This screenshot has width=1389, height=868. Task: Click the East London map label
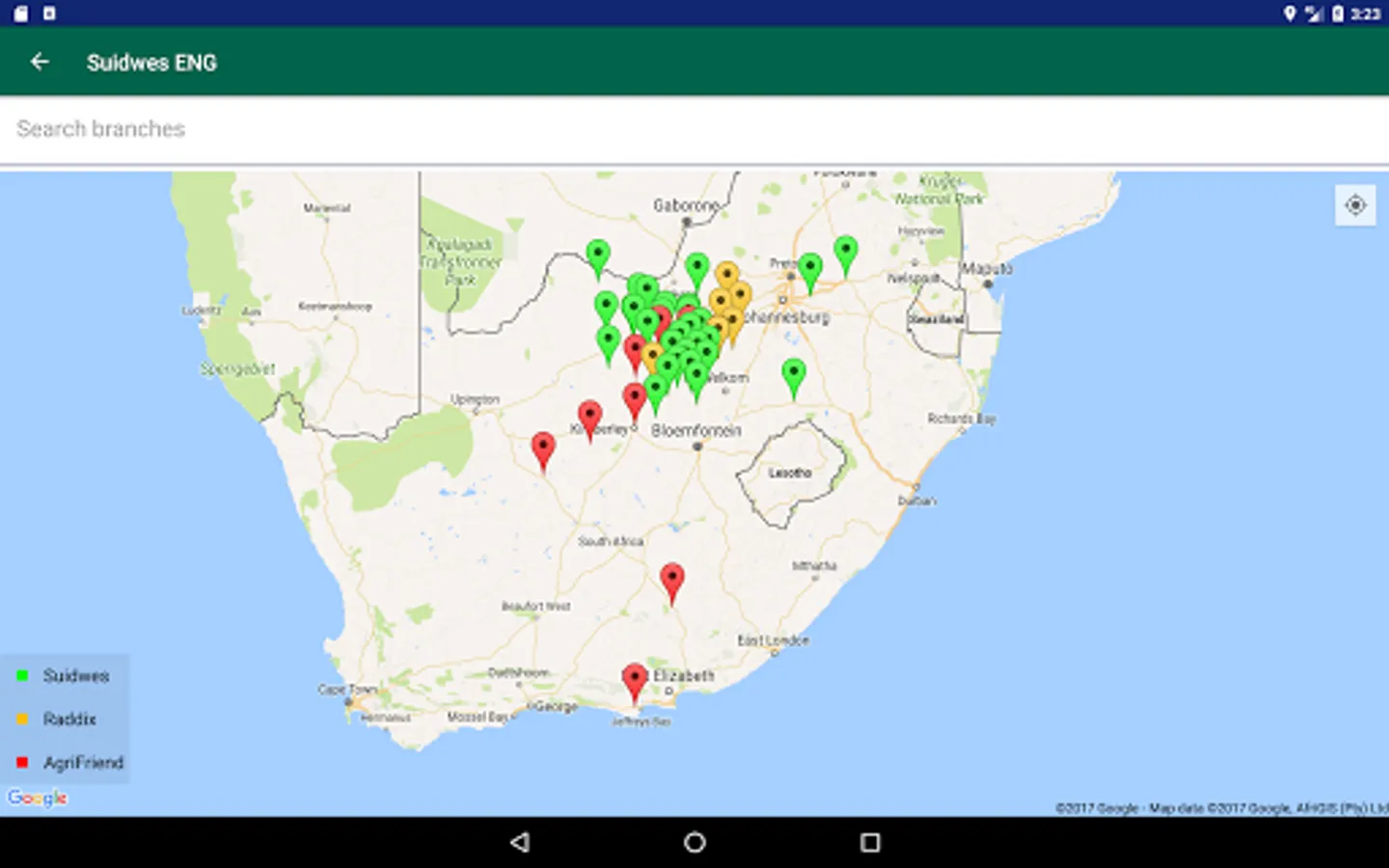[x=774, y=640]
